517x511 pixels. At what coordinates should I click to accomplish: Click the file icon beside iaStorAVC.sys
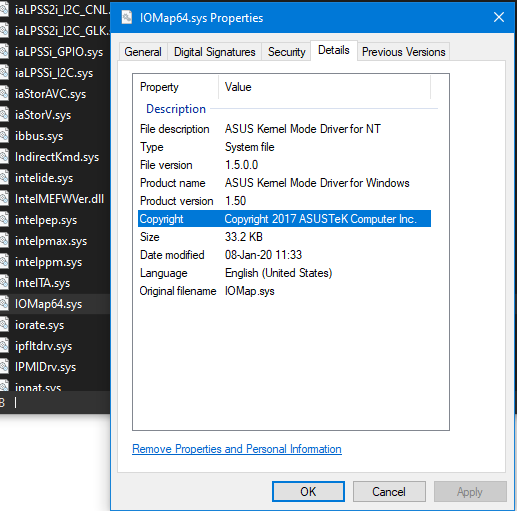[4, 94]
